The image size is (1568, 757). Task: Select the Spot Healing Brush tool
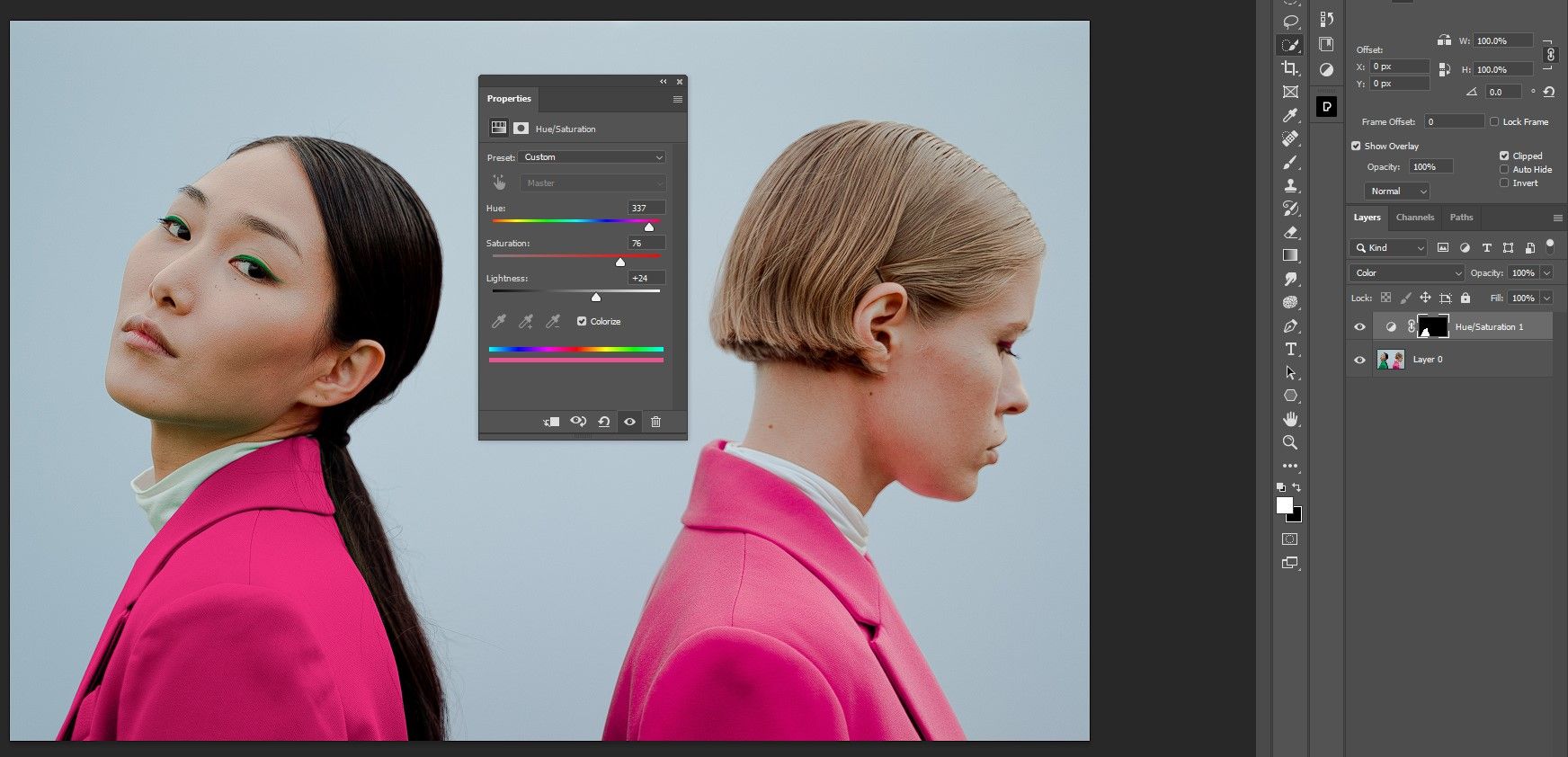click(x=1290, y=138)
